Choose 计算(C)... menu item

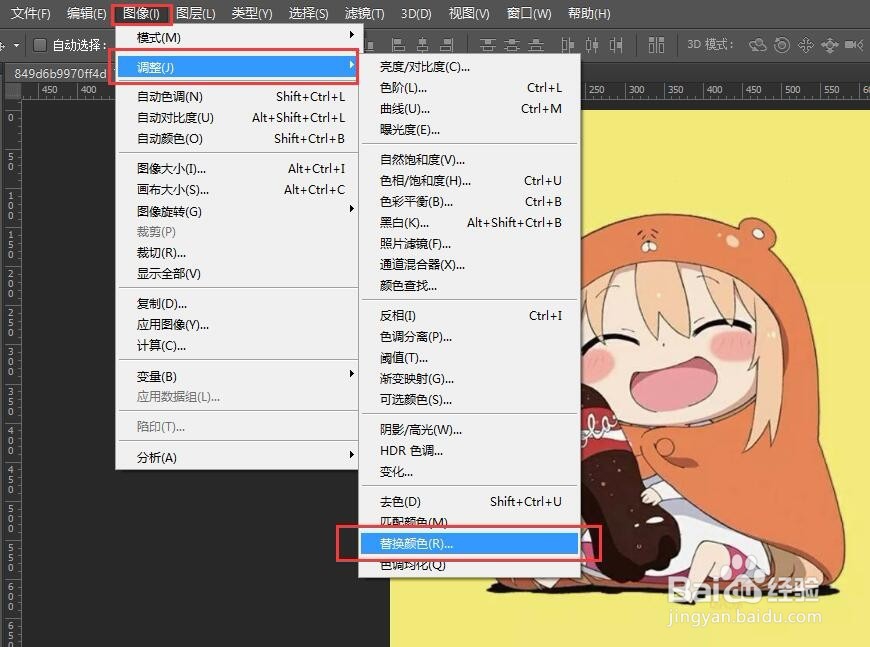pos(237,346)
